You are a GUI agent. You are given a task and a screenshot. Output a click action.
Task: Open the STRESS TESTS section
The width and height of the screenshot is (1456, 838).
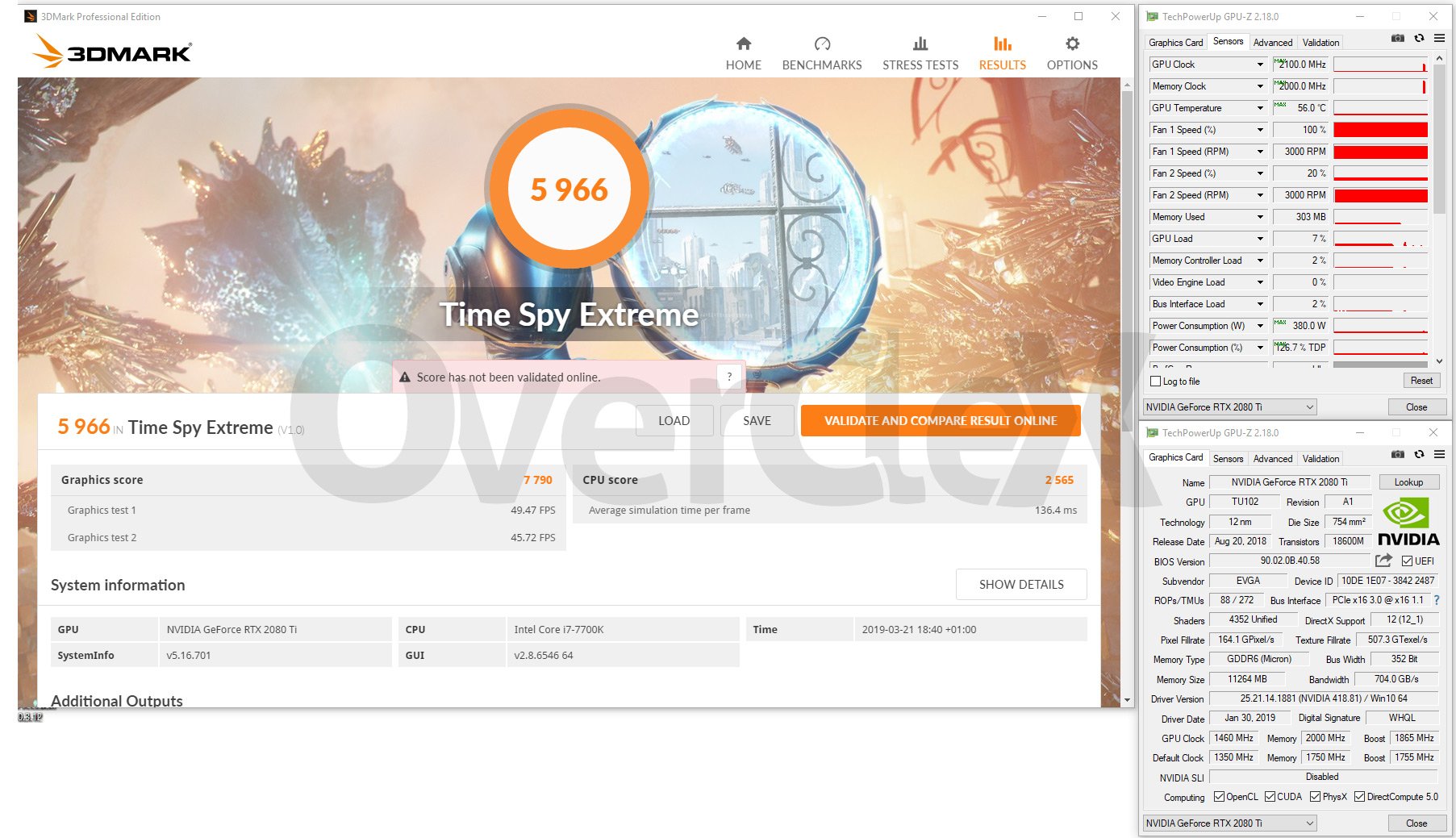click(920, 53)
